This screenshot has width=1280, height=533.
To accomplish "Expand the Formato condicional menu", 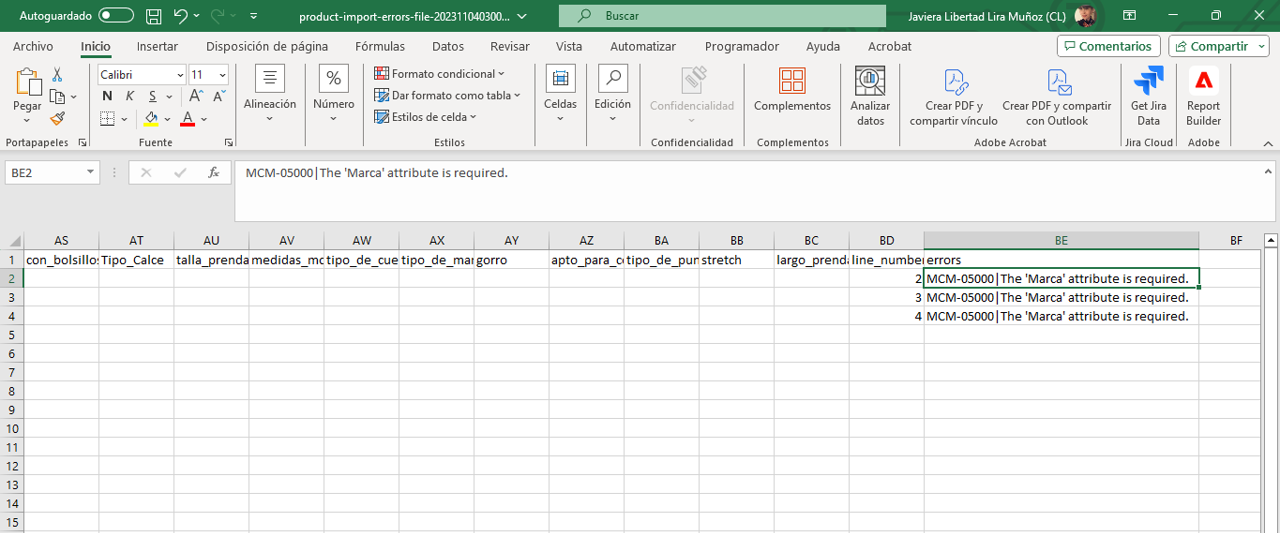I will [440, 74].
